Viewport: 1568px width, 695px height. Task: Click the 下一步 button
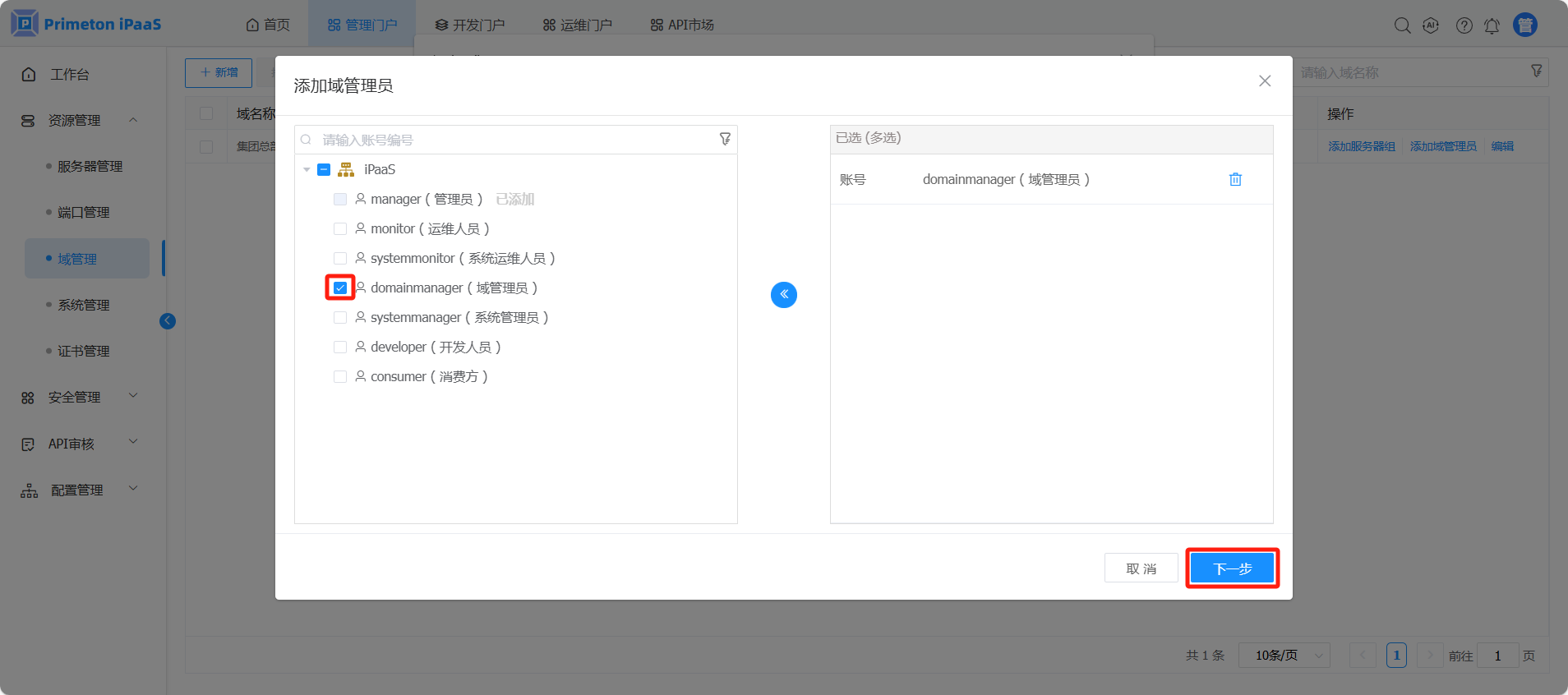coord(1232,568)
